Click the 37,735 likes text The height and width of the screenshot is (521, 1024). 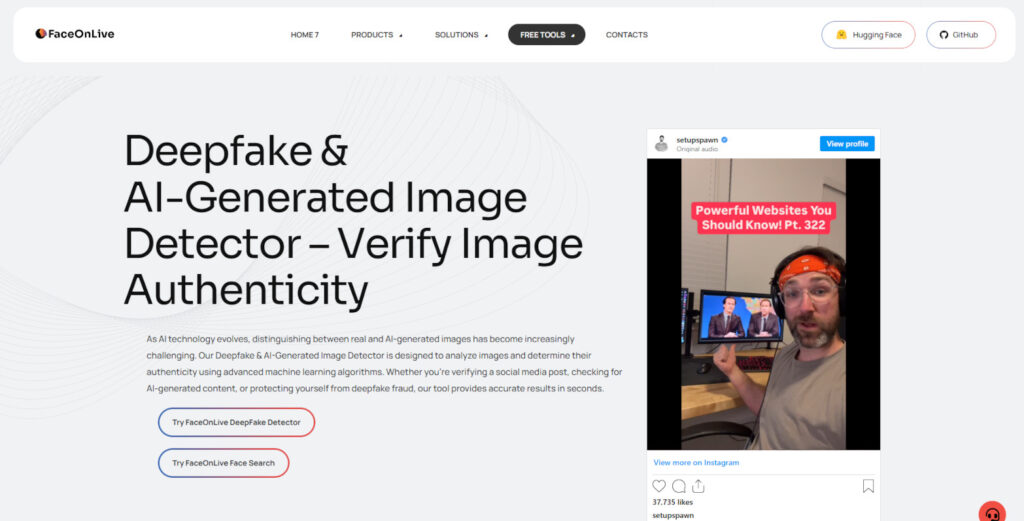[x=673, y=502]
